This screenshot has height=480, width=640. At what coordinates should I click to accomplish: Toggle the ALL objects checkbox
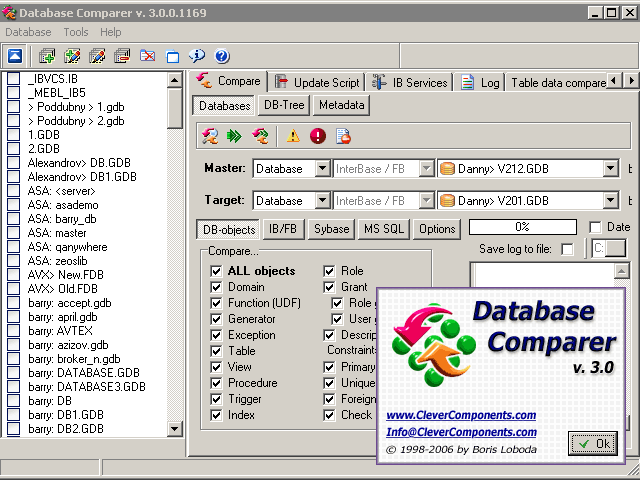216,271
